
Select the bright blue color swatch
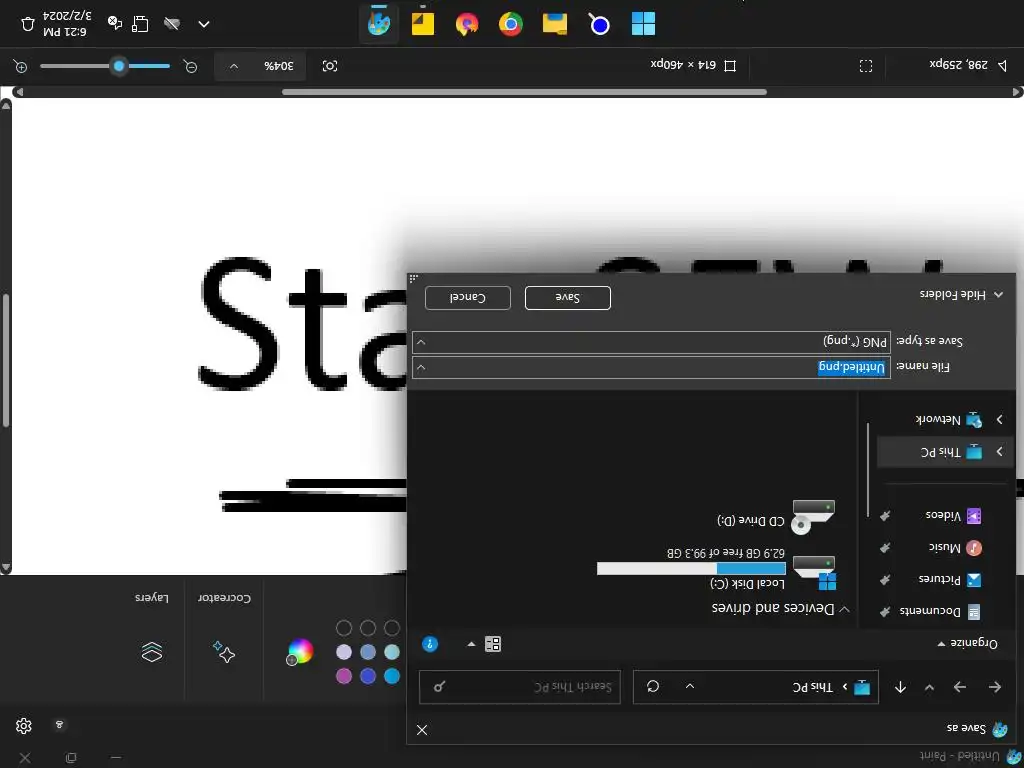(x=392, y=676)
